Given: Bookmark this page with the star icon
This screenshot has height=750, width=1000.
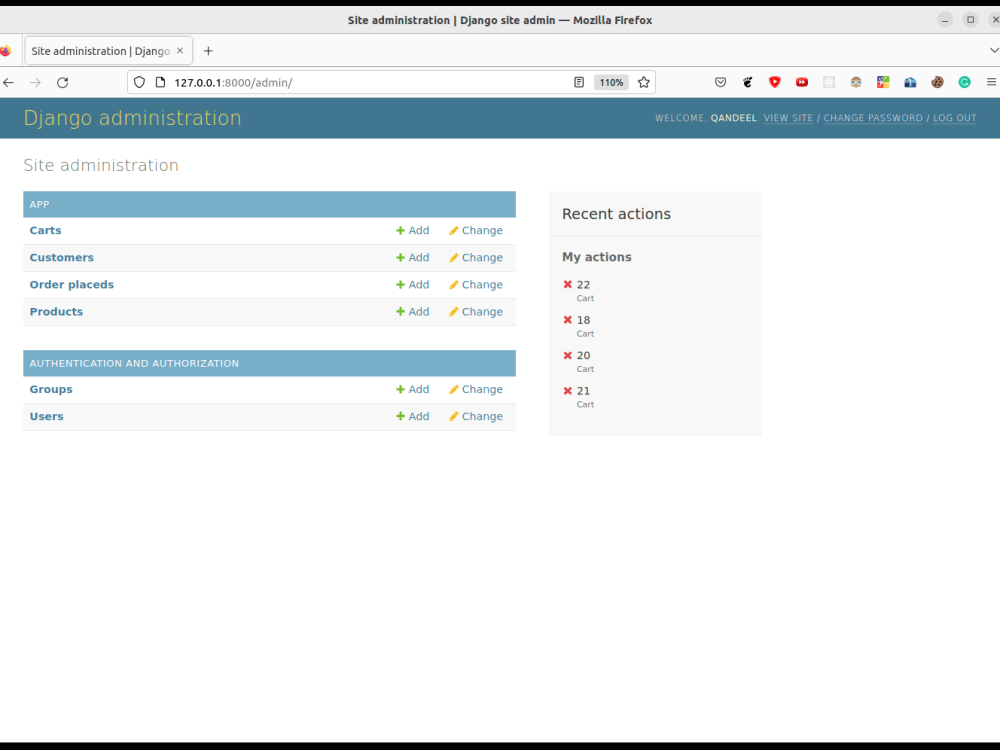Looking at the screenshot, I should pyautogui.click(x=643, y=82).
